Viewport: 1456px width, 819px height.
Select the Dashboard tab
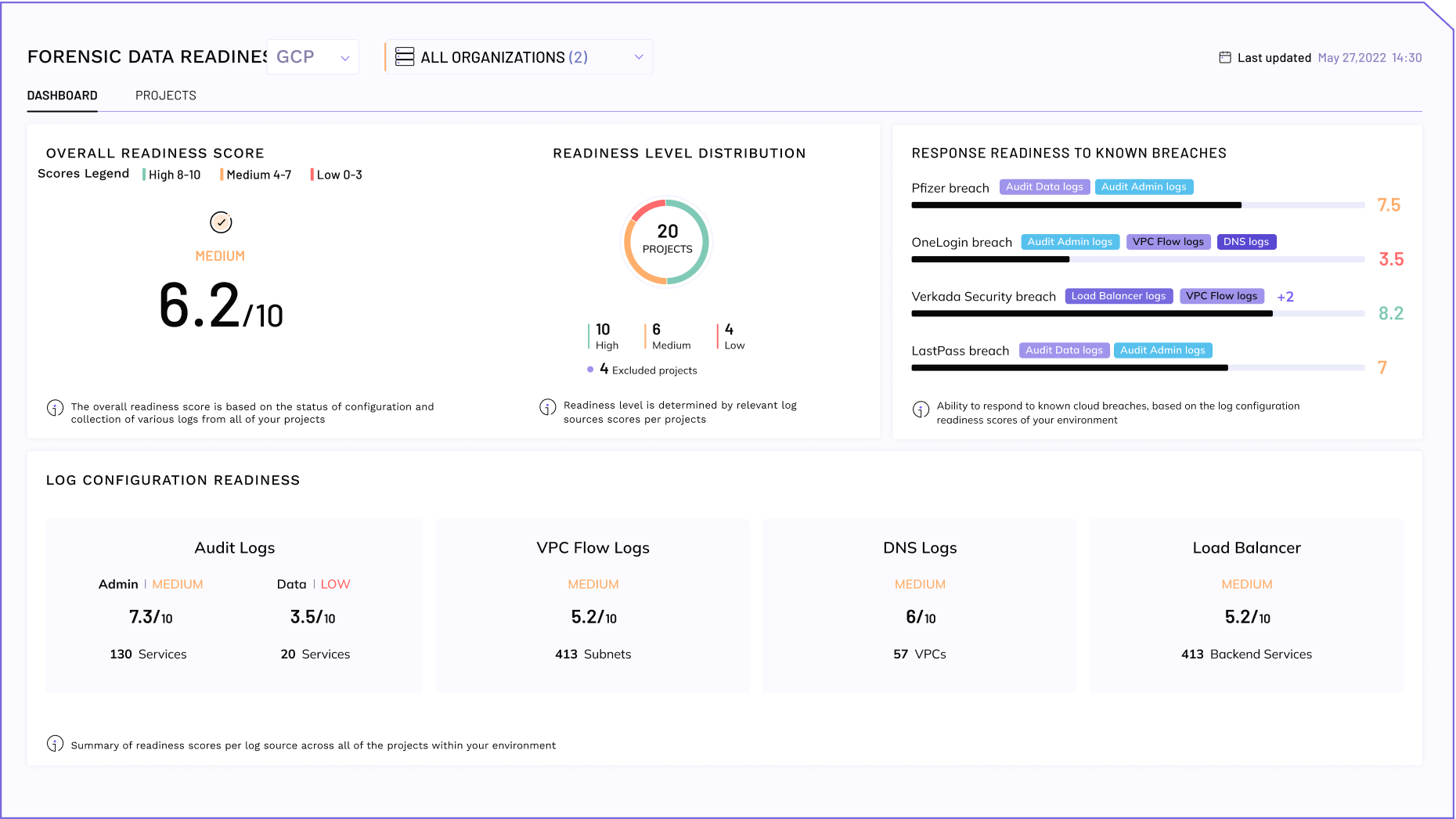pyautogui.click(x=63, y=96)
